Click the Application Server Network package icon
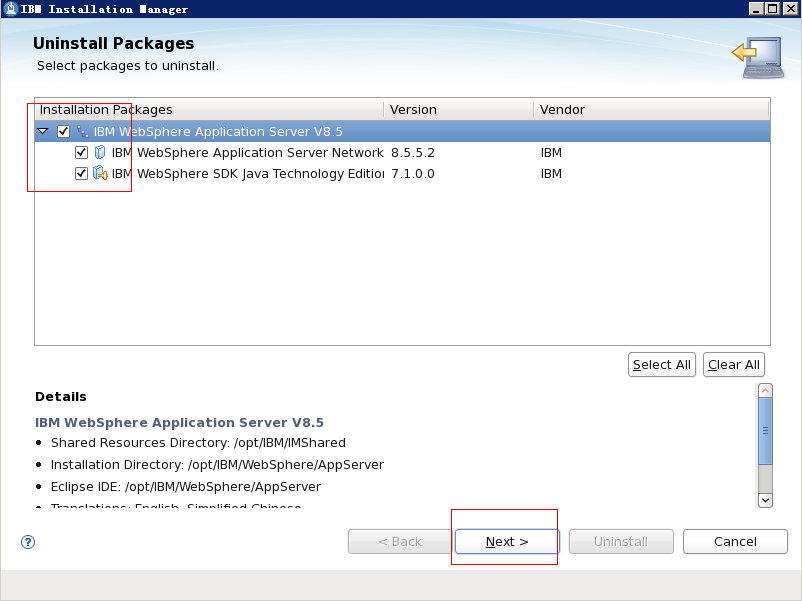The image size is (802, 601). [100, 152]
